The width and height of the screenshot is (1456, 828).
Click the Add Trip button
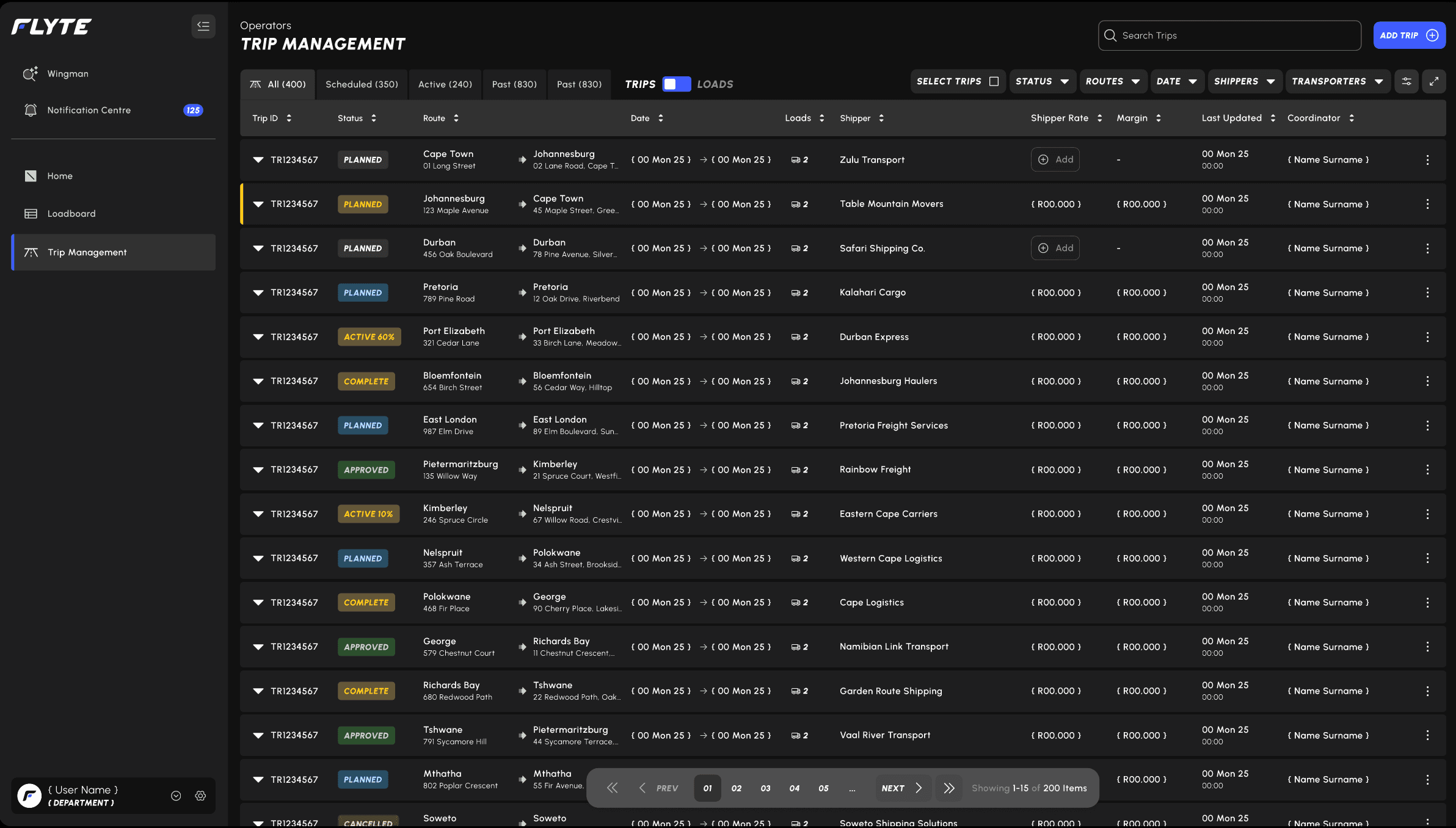point(1409,35)
